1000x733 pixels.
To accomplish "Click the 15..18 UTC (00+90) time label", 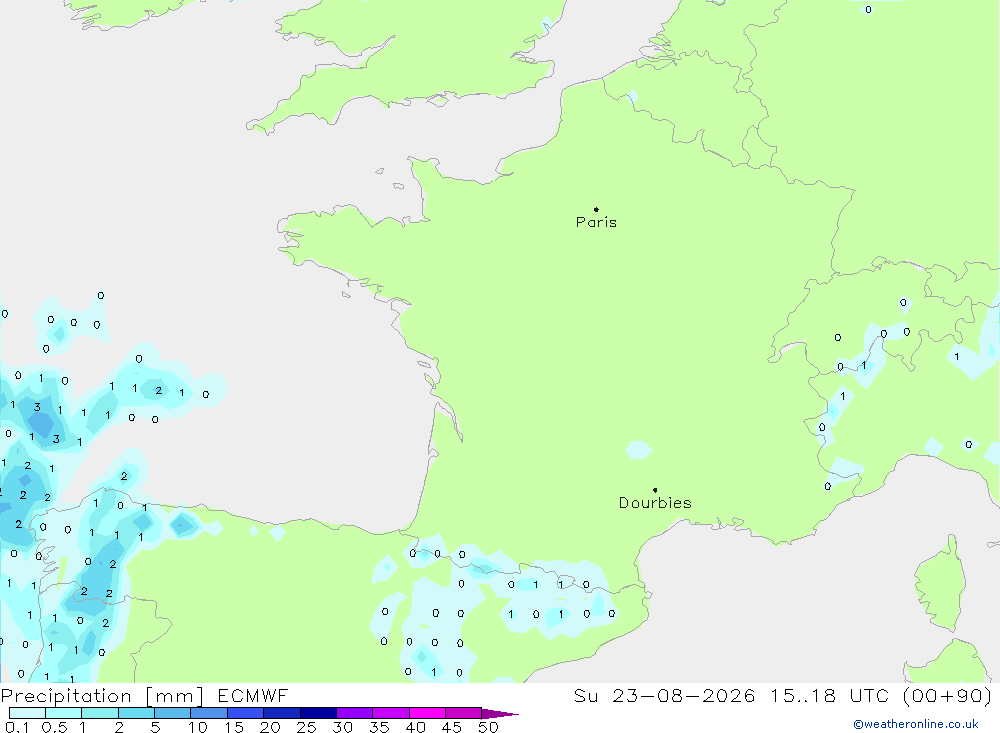I will pyautogui.click(x=881, y=695).
